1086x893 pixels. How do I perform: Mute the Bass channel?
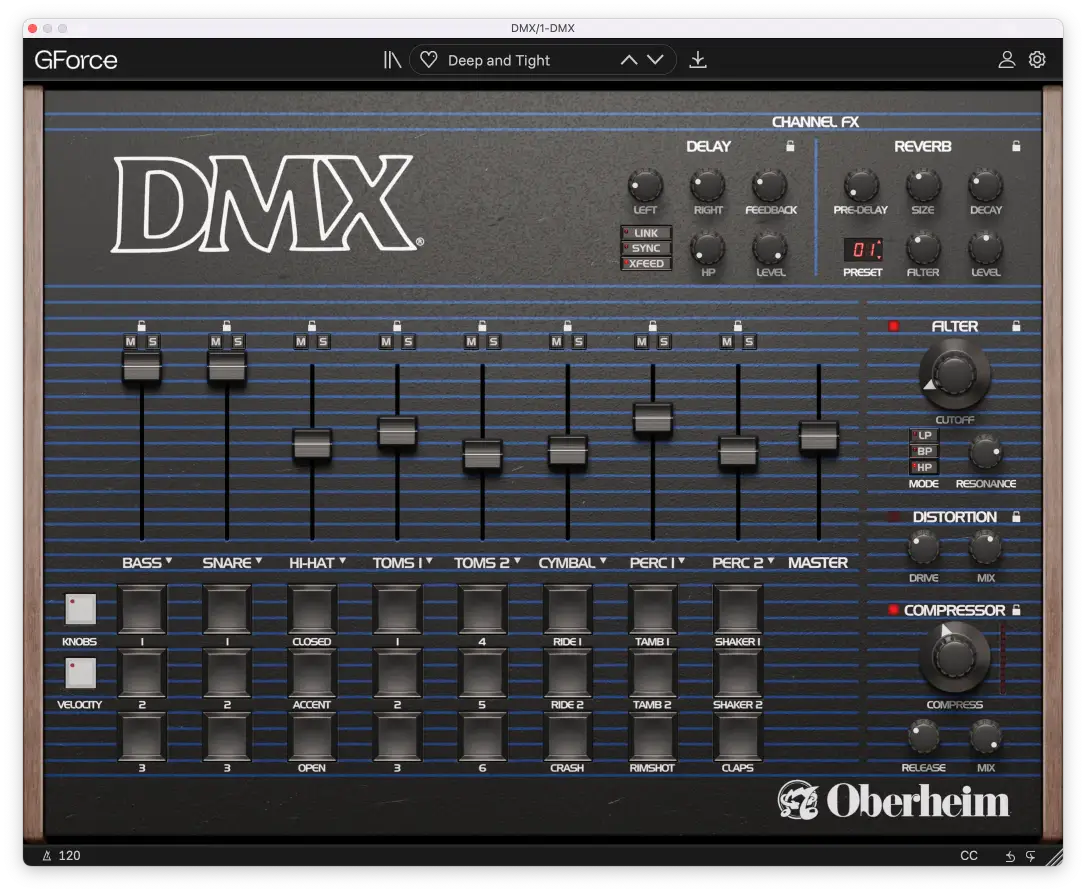click(131, 342)
